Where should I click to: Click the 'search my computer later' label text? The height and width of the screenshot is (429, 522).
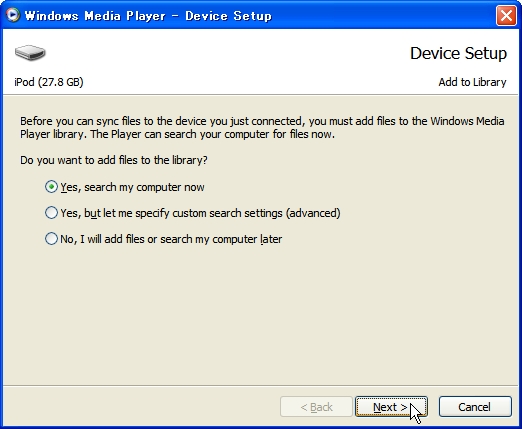pyautogui.click(x=221, y=239)
